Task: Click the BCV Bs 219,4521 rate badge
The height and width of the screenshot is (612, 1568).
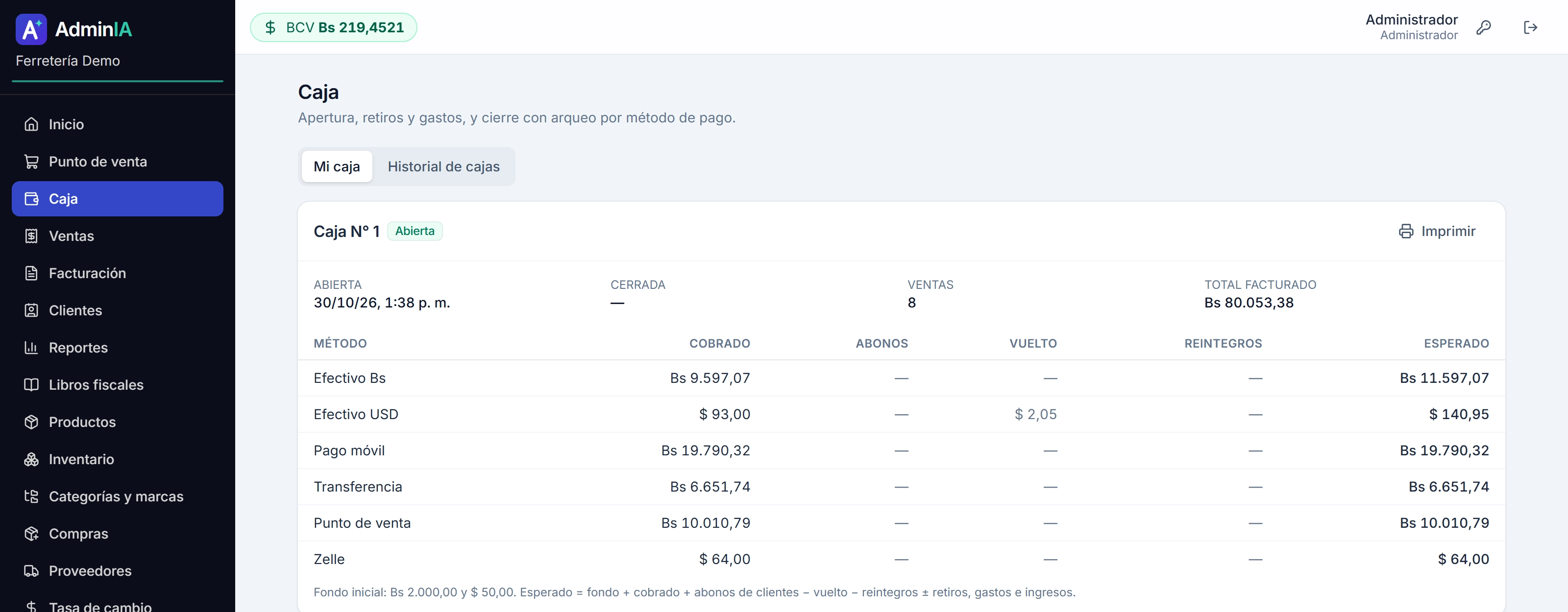Action: [334, 27]
